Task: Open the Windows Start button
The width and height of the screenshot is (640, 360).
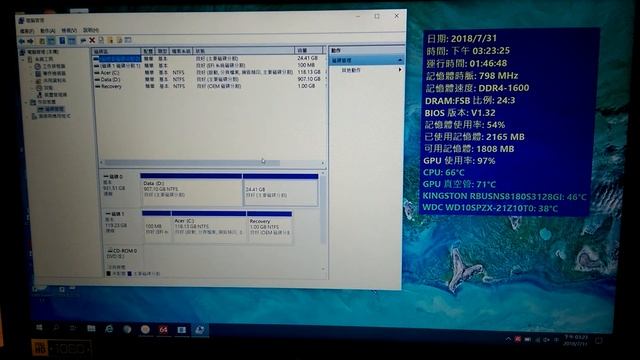Action: [x=40, y=327]
